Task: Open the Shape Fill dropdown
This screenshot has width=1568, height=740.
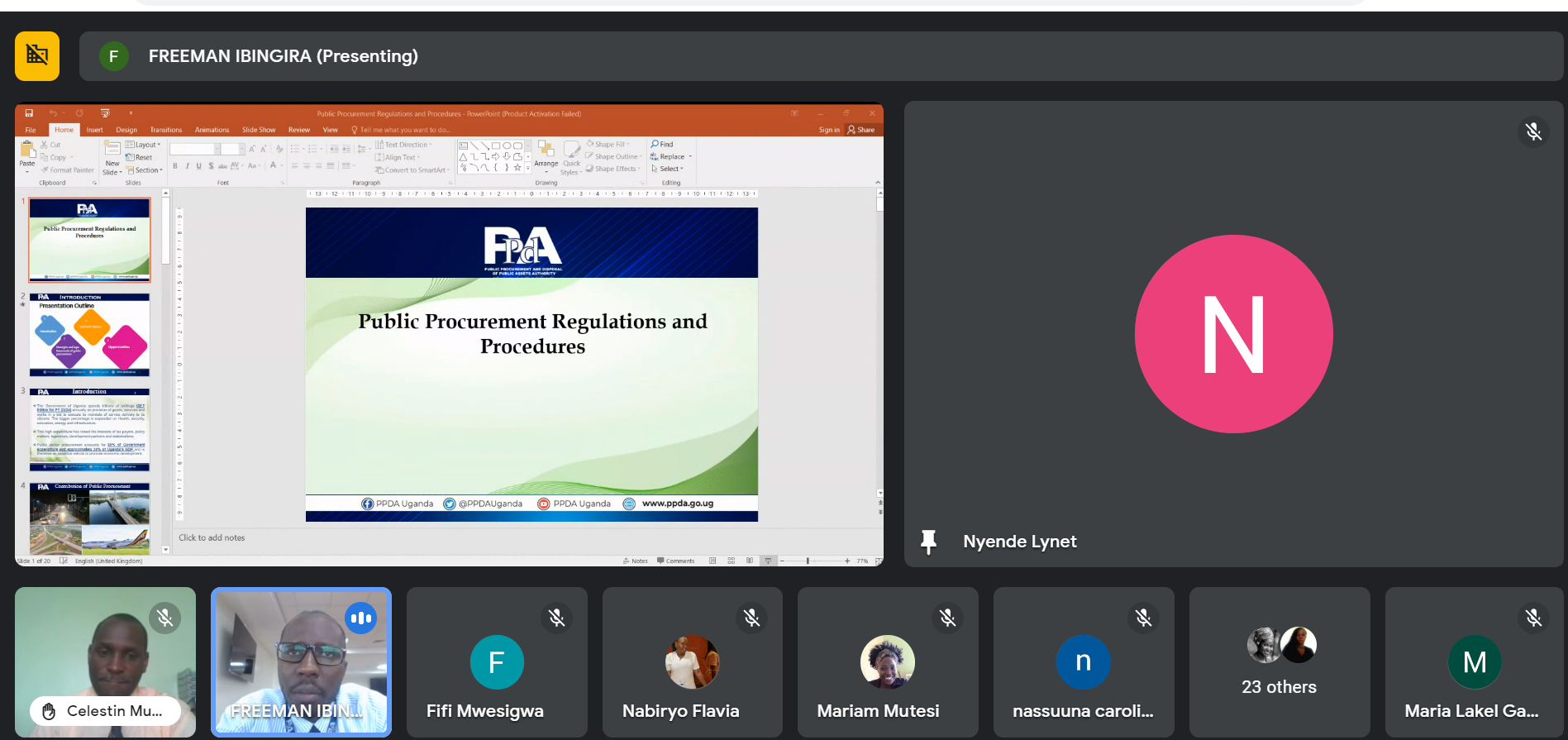Action: tap(608, 144)
